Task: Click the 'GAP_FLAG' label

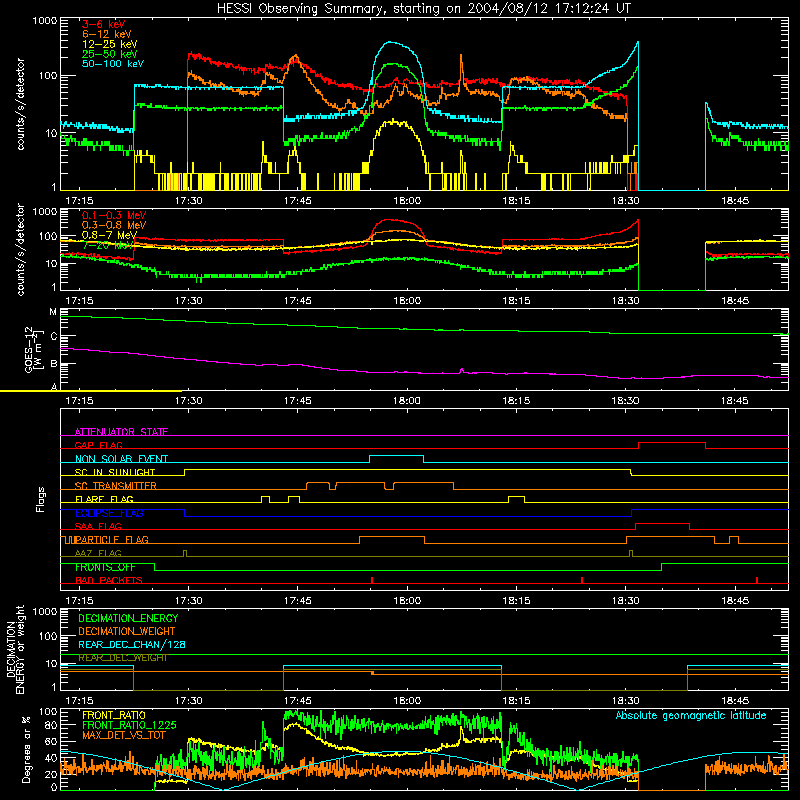Action: click(x=98, y=445)
